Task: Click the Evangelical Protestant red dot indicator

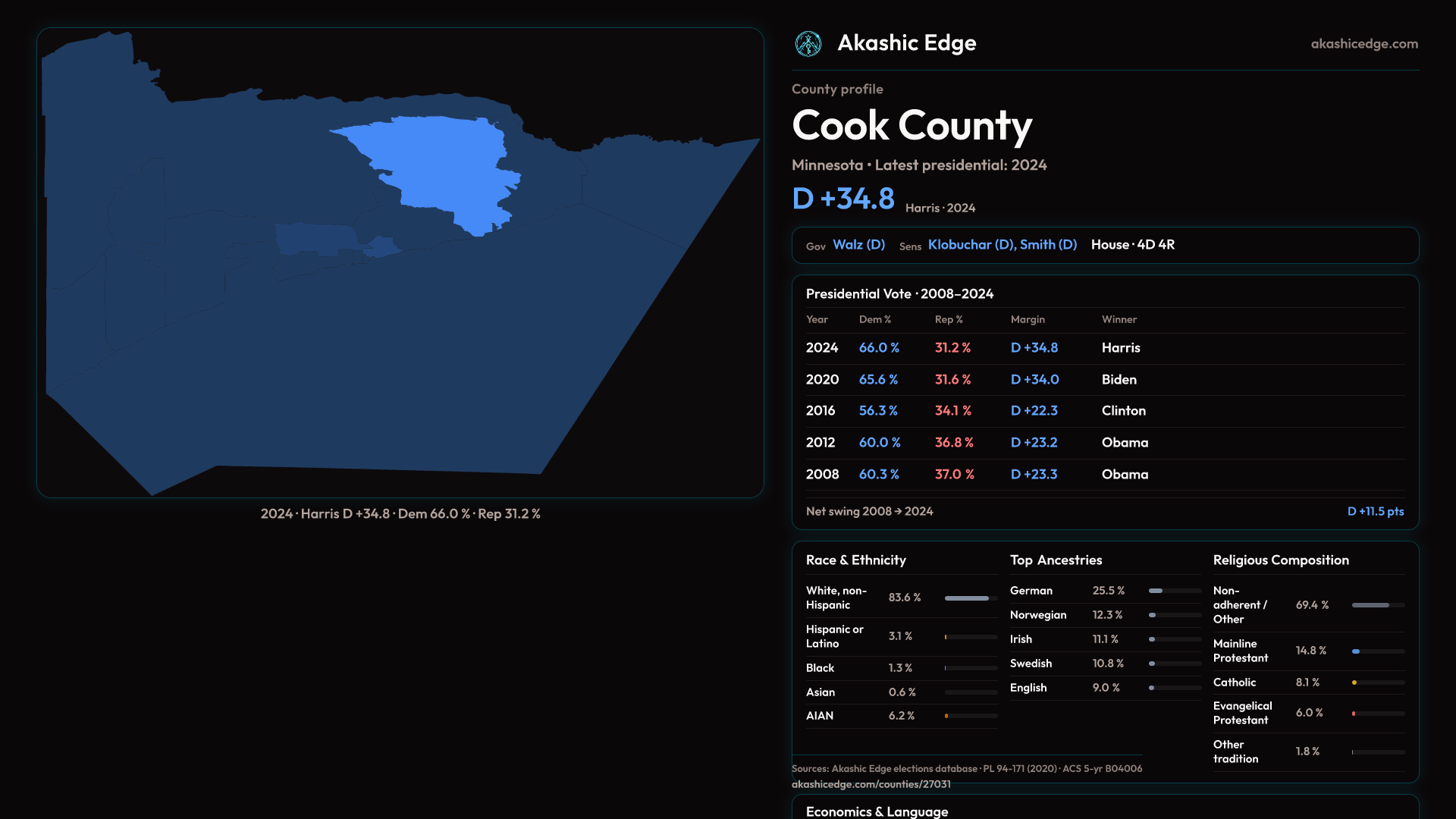Action: coord(1354,714)
